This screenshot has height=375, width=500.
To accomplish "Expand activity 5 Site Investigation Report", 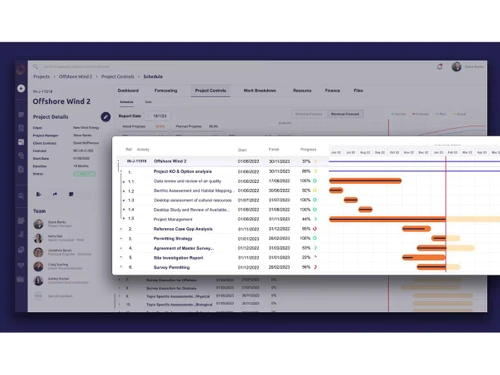I will pos(121,257).
